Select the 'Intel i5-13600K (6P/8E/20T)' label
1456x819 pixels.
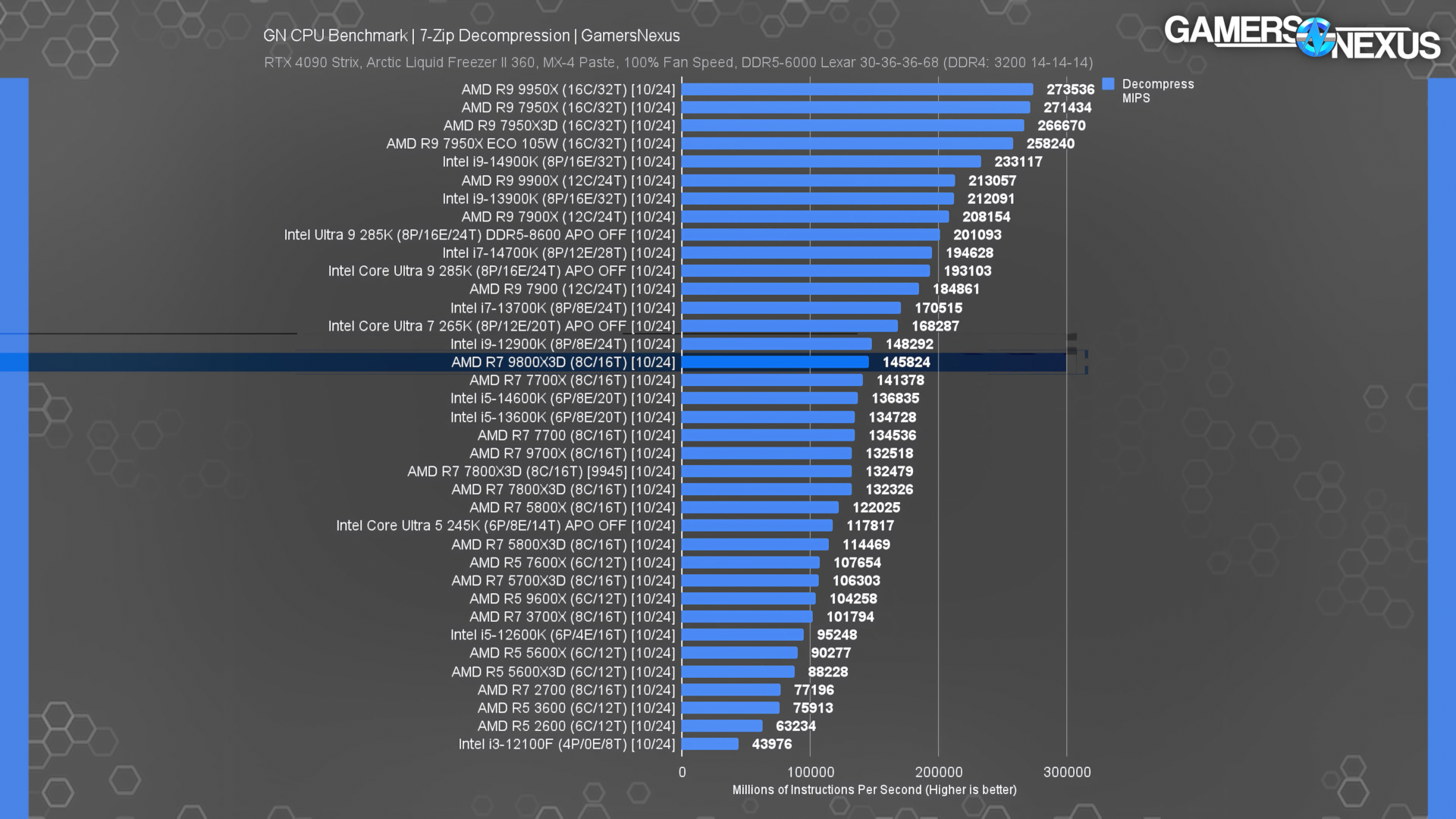pyautogui.click(x=563, y=417)
